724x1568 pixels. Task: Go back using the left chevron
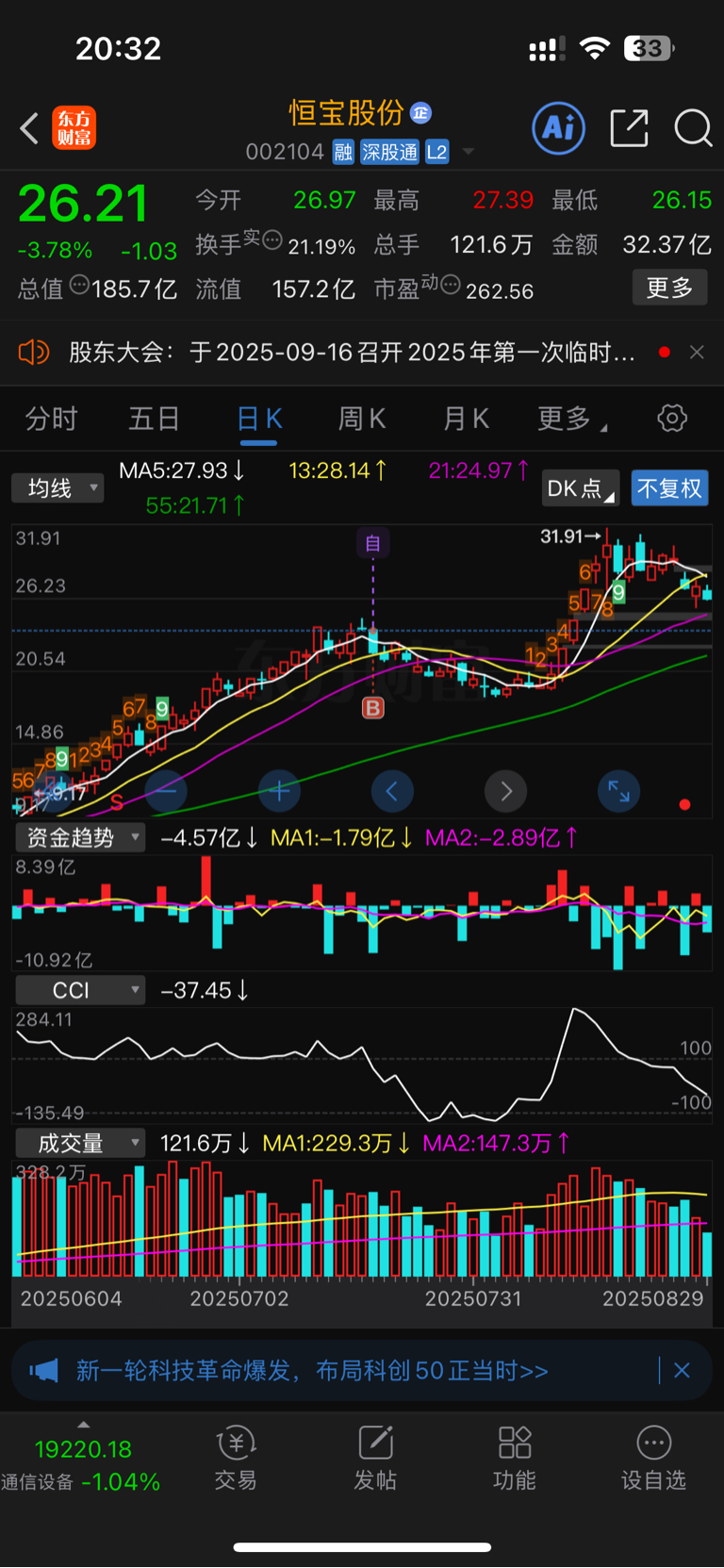pos(29,128)
